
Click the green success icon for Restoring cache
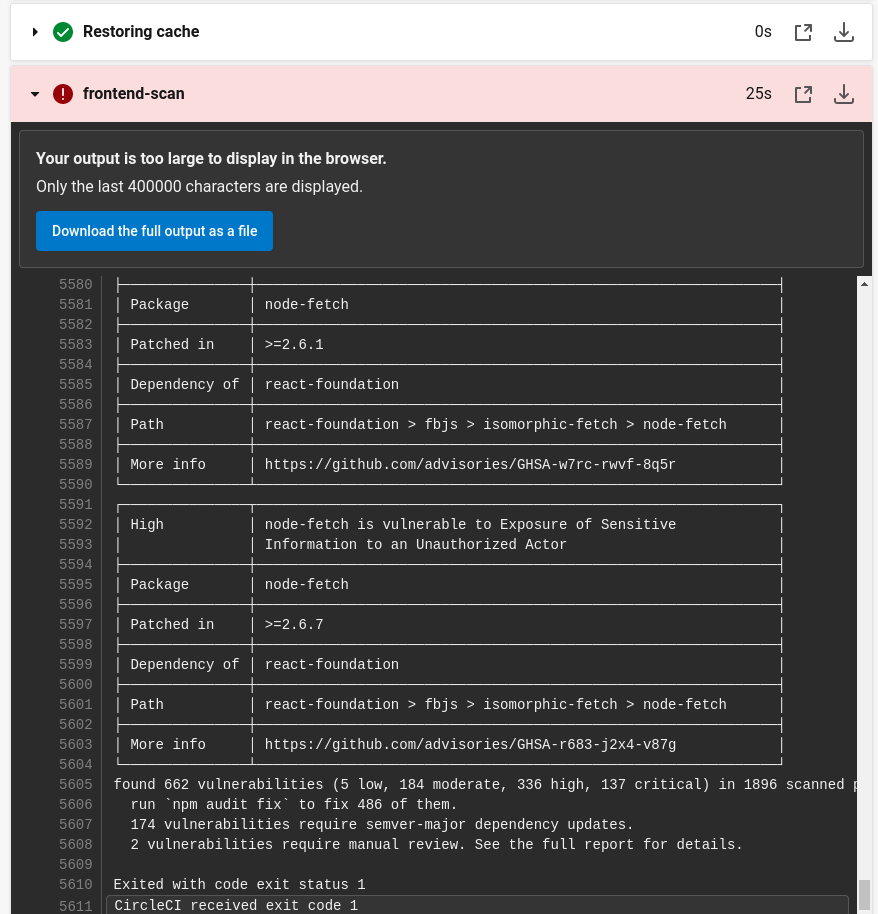63,31
